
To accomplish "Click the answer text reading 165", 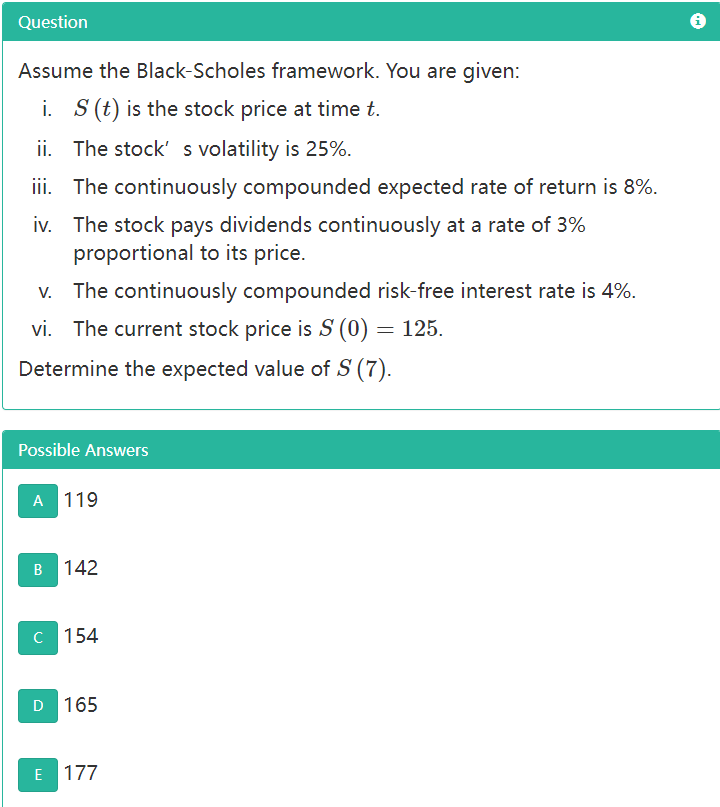I will [x=79, y=705].
